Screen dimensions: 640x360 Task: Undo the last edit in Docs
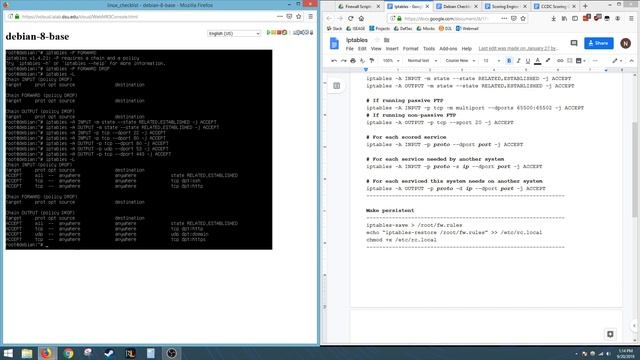pos(334,61)
